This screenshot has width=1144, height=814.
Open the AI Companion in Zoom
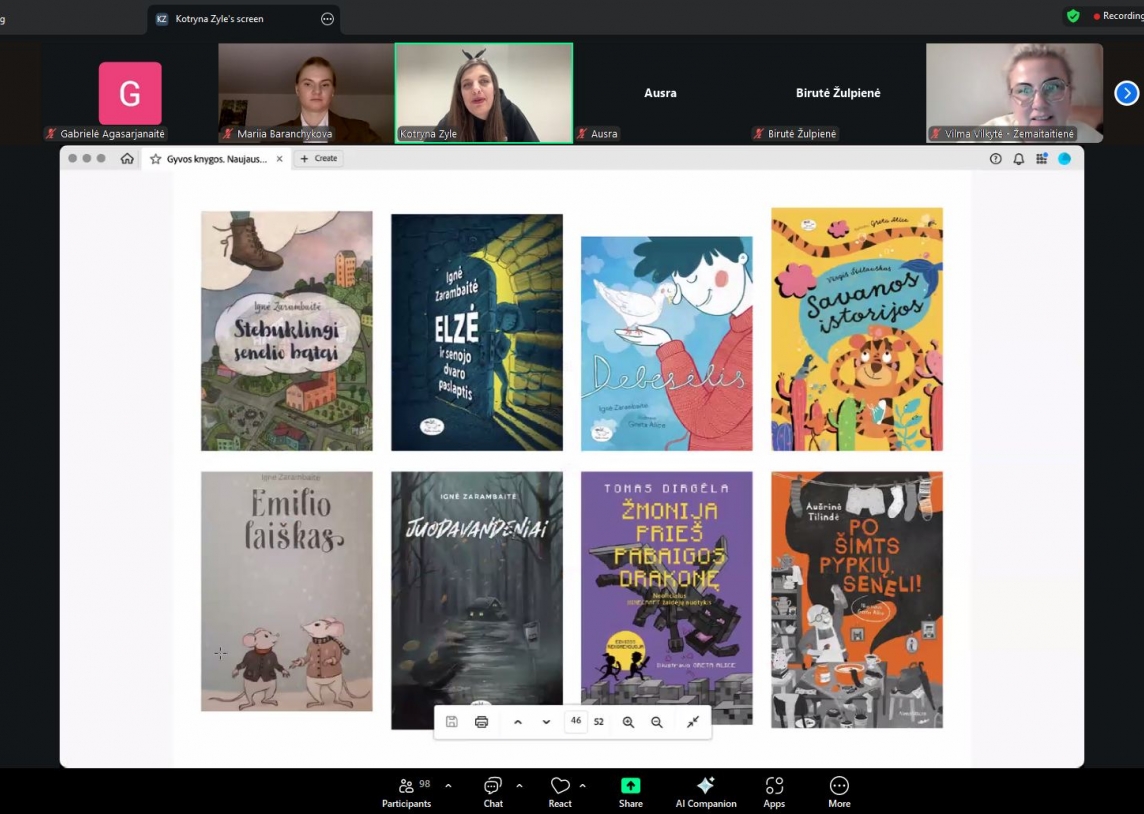pyautogui.click(x=706, y=791)
